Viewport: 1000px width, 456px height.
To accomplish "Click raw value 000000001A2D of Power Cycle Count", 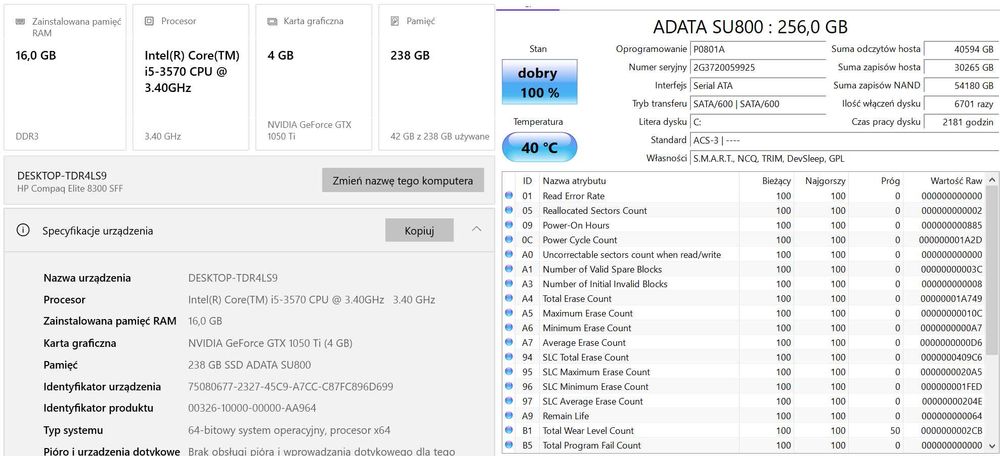I will [952, 240].
